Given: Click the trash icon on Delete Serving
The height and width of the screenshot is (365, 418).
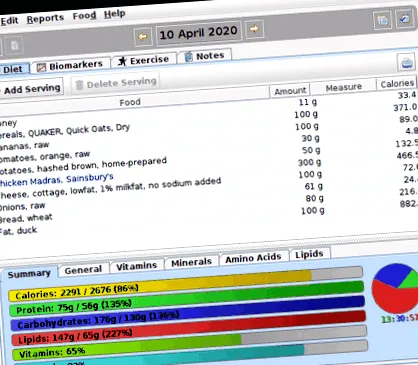Looking at the screenshot, I should [x=79, y=85].
